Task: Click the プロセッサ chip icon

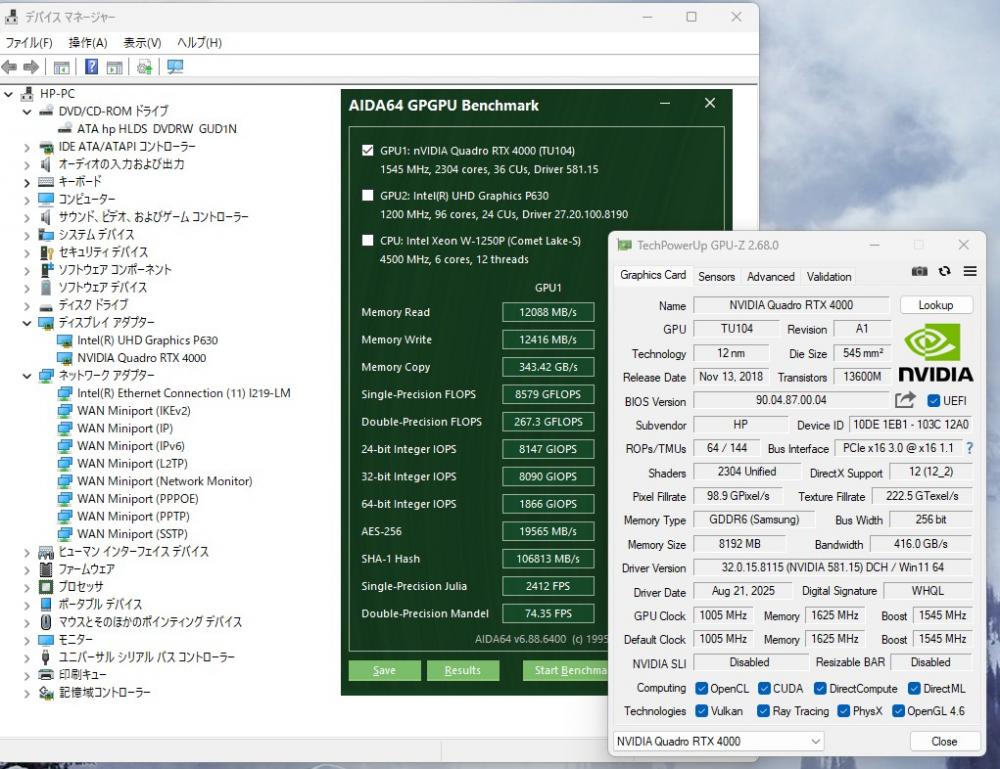Action: pyautogui.click(x=46, y=586)
